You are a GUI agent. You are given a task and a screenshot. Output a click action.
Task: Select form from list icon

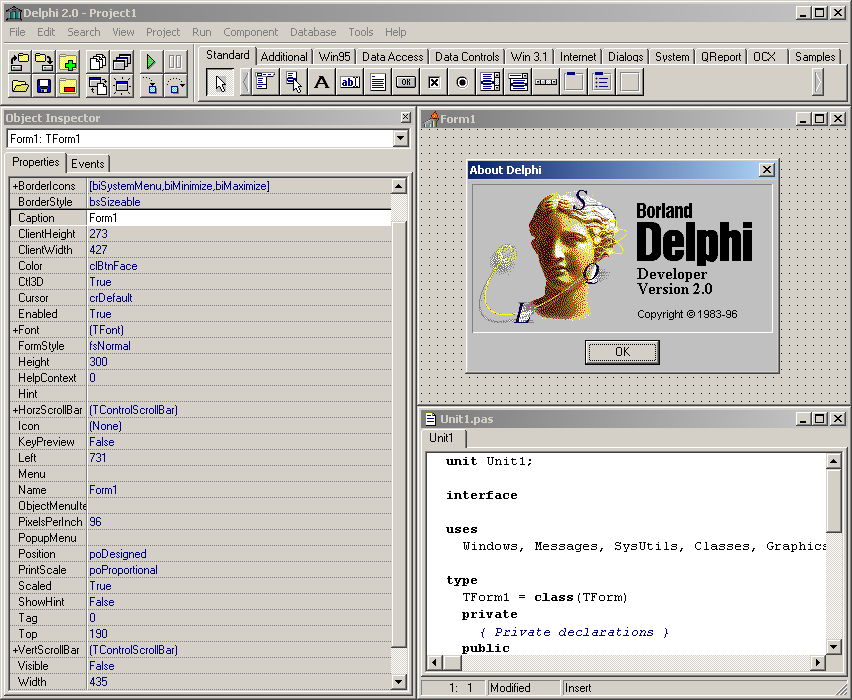tap(122, 62)
